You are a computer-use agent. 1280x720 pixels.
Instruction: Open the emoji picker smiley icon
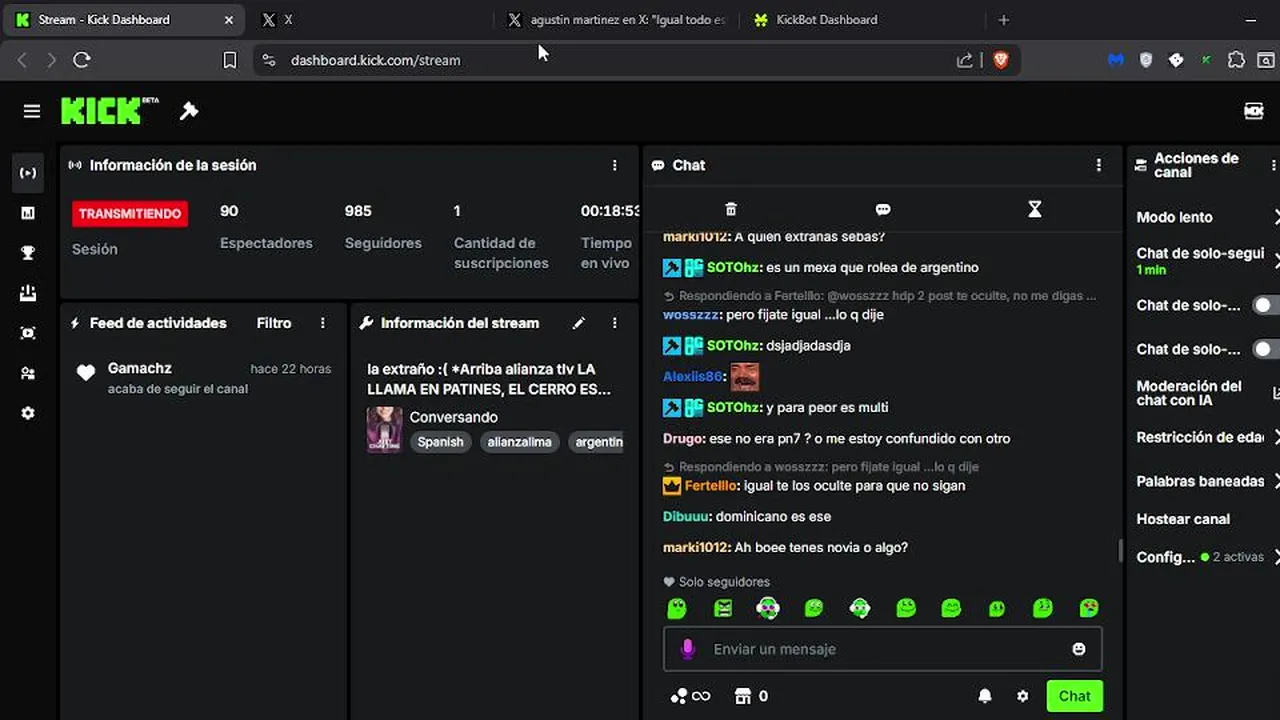[1079, 649]
